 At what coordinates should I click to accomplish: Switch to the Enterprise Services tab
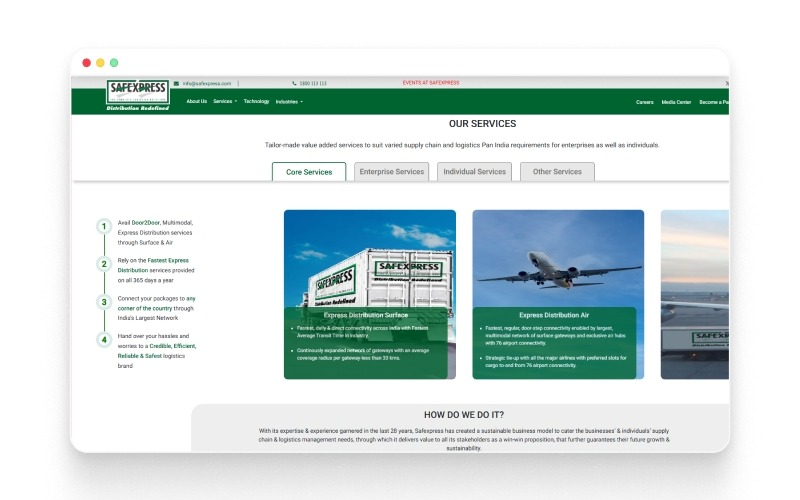[392, 172]
